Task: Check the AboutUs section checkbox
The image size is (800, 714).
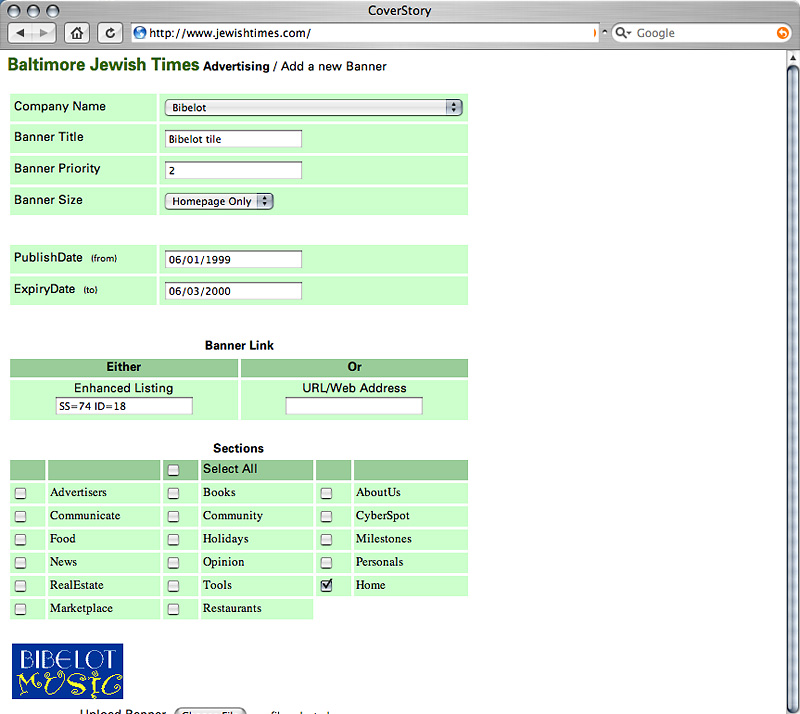Action: point(326,493)
